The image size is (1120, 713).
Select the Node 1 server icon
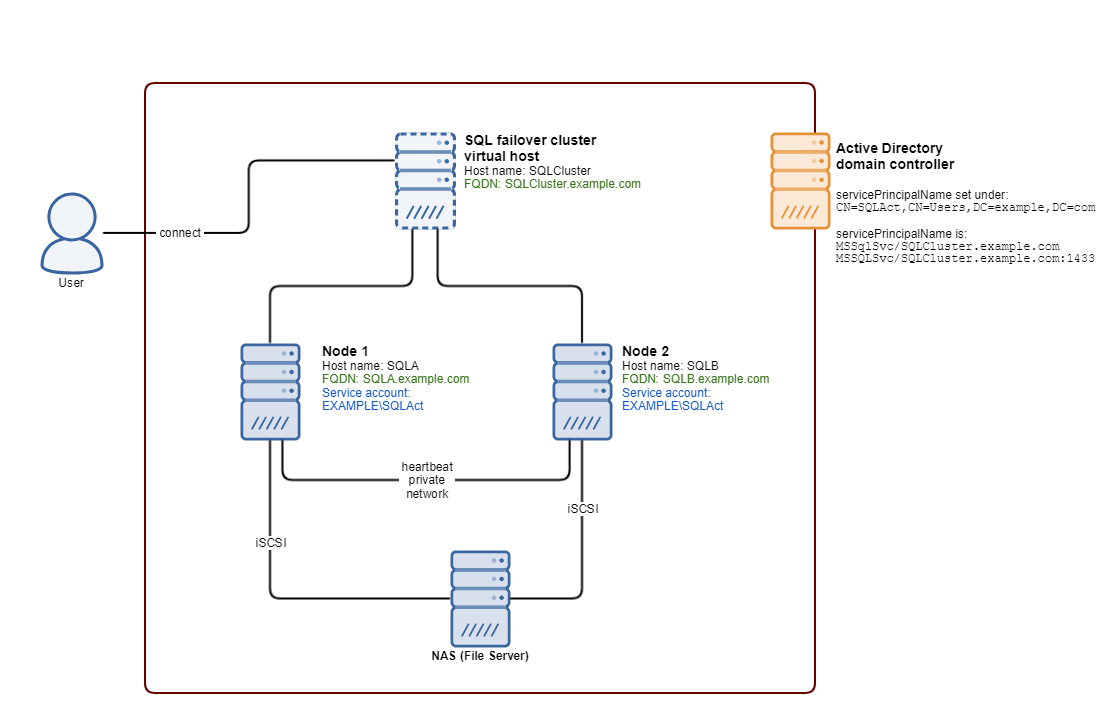270,392
